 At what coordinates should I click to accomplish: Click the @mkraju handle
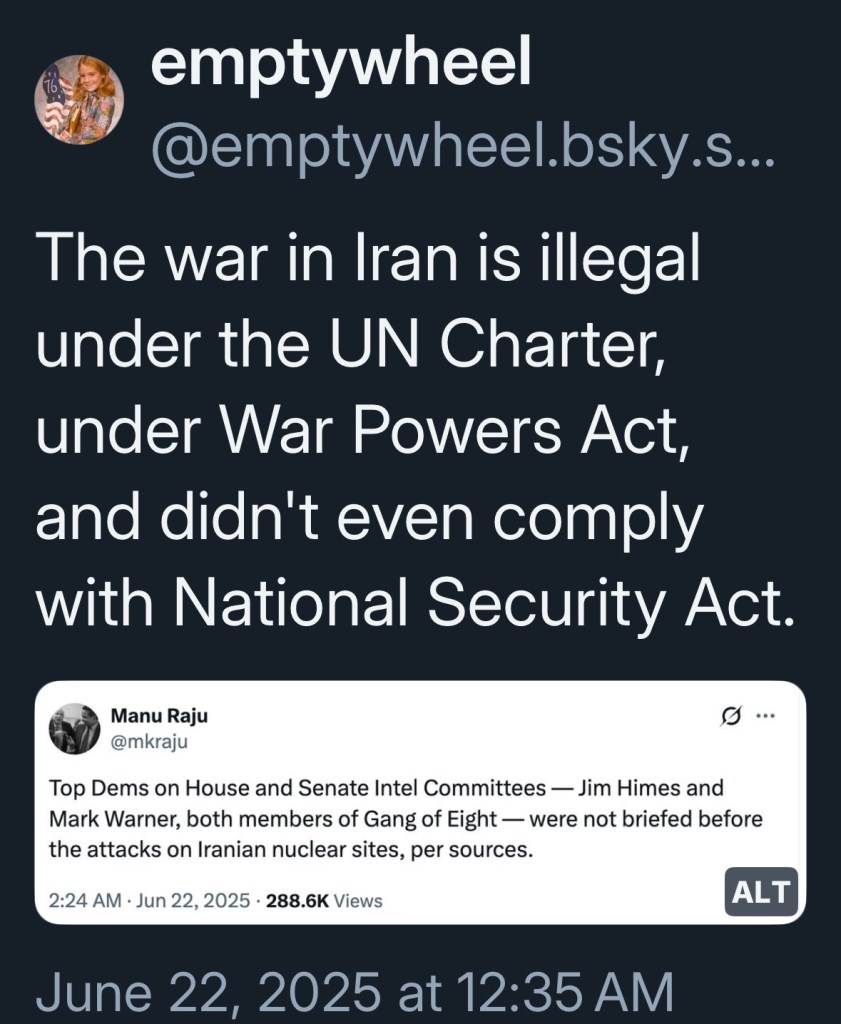tap(147, 741)
